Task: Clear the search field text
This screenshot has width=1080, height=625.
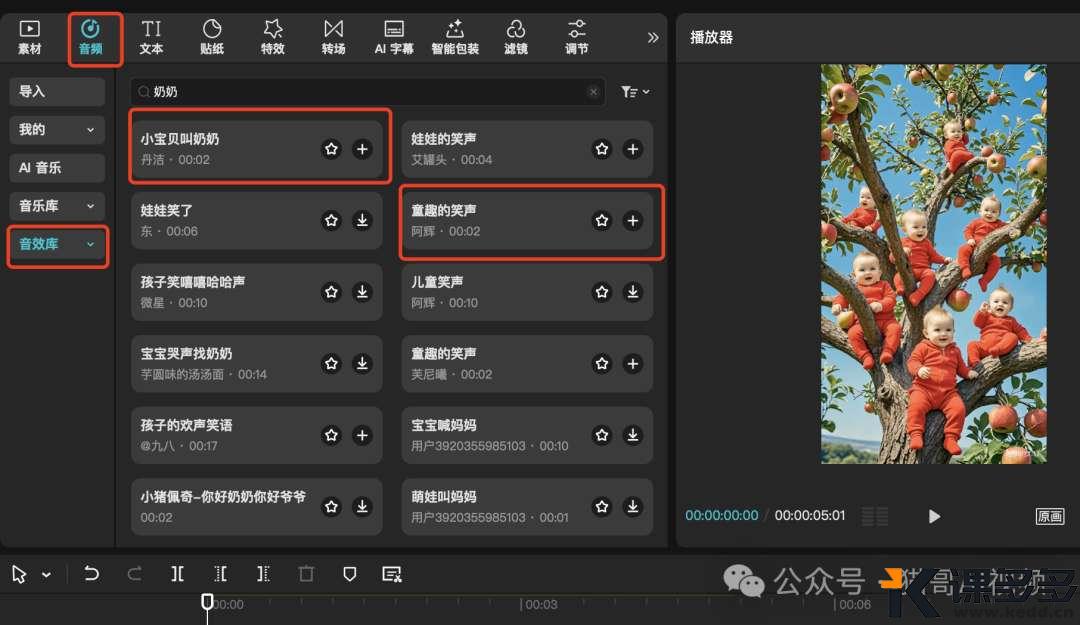Action: pos(593,92)
